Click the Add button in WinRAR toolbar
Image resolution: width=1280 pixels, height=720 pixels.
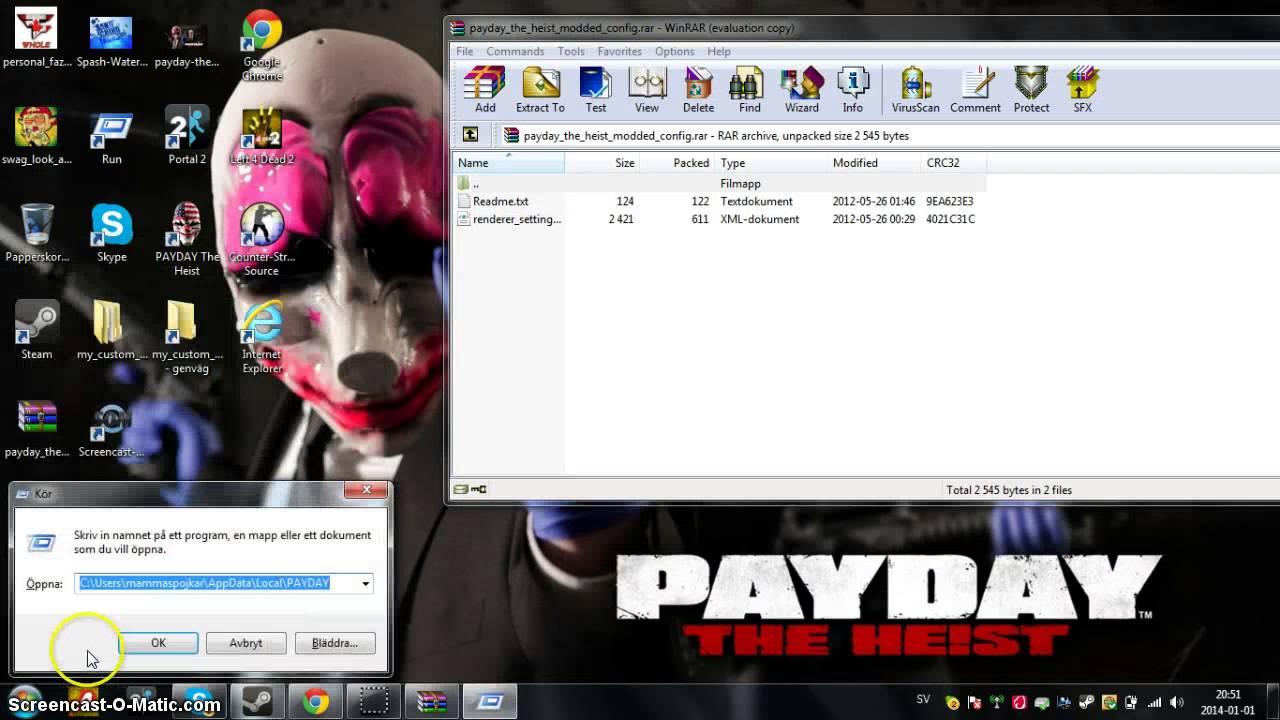(485, 90)
